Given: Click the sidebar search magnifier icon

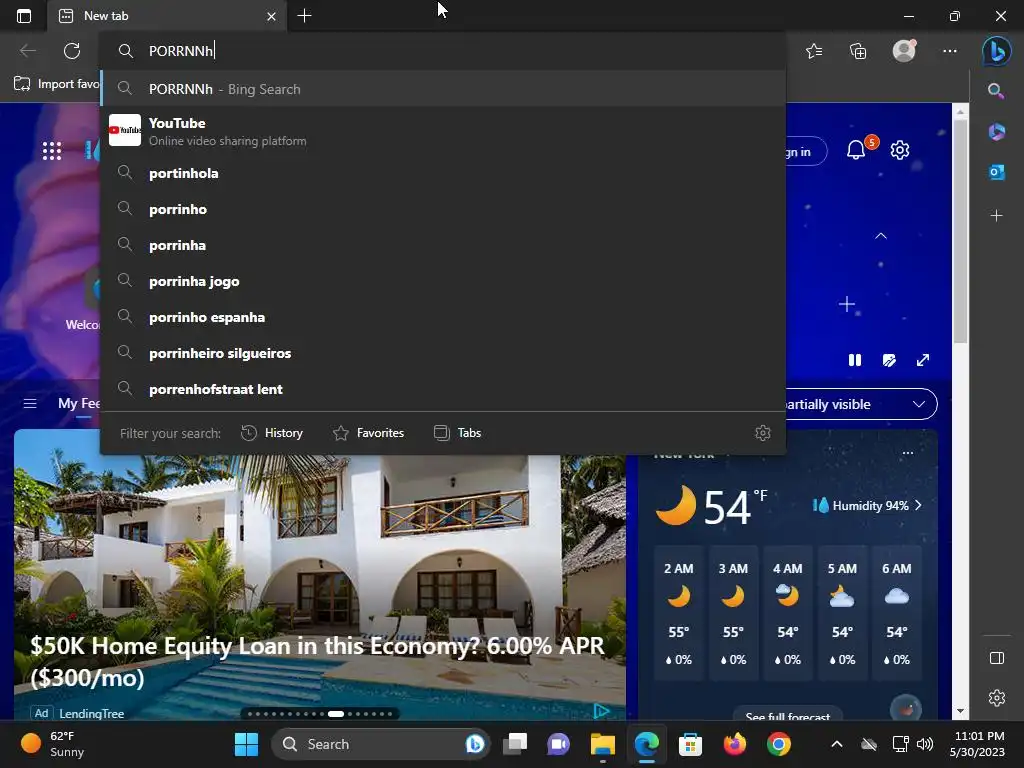Looking at the screenshot, I should [996, 91].
